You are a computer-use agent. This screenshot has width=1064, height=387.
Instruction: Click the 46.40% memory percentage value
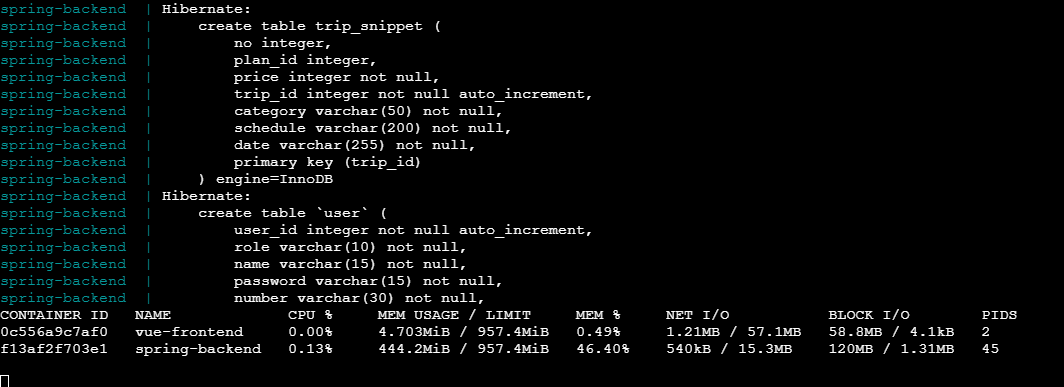tap(602, 349)
